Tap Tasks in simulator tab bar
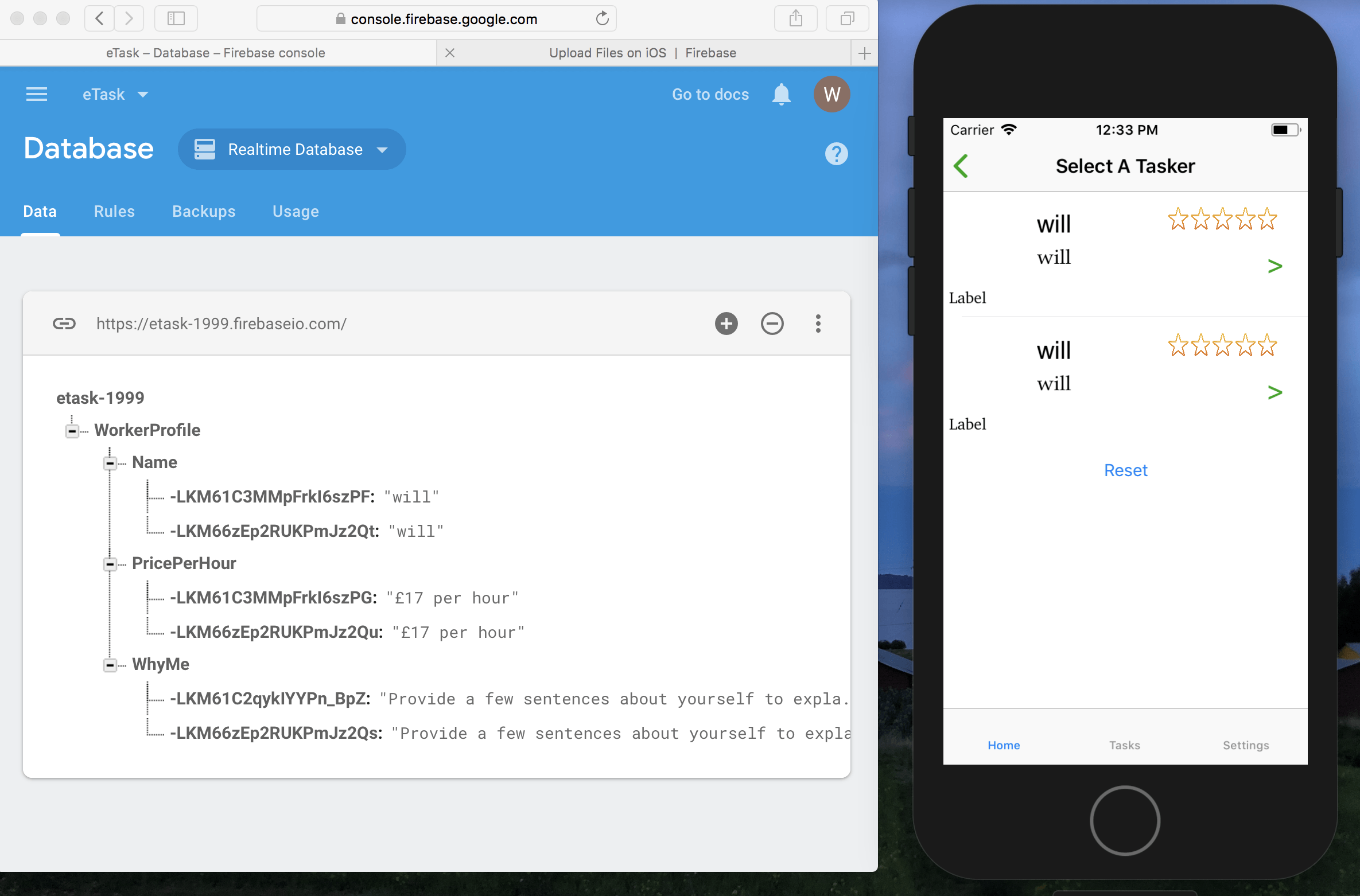The image size is (1360, 896). [x=1125, y=745]
